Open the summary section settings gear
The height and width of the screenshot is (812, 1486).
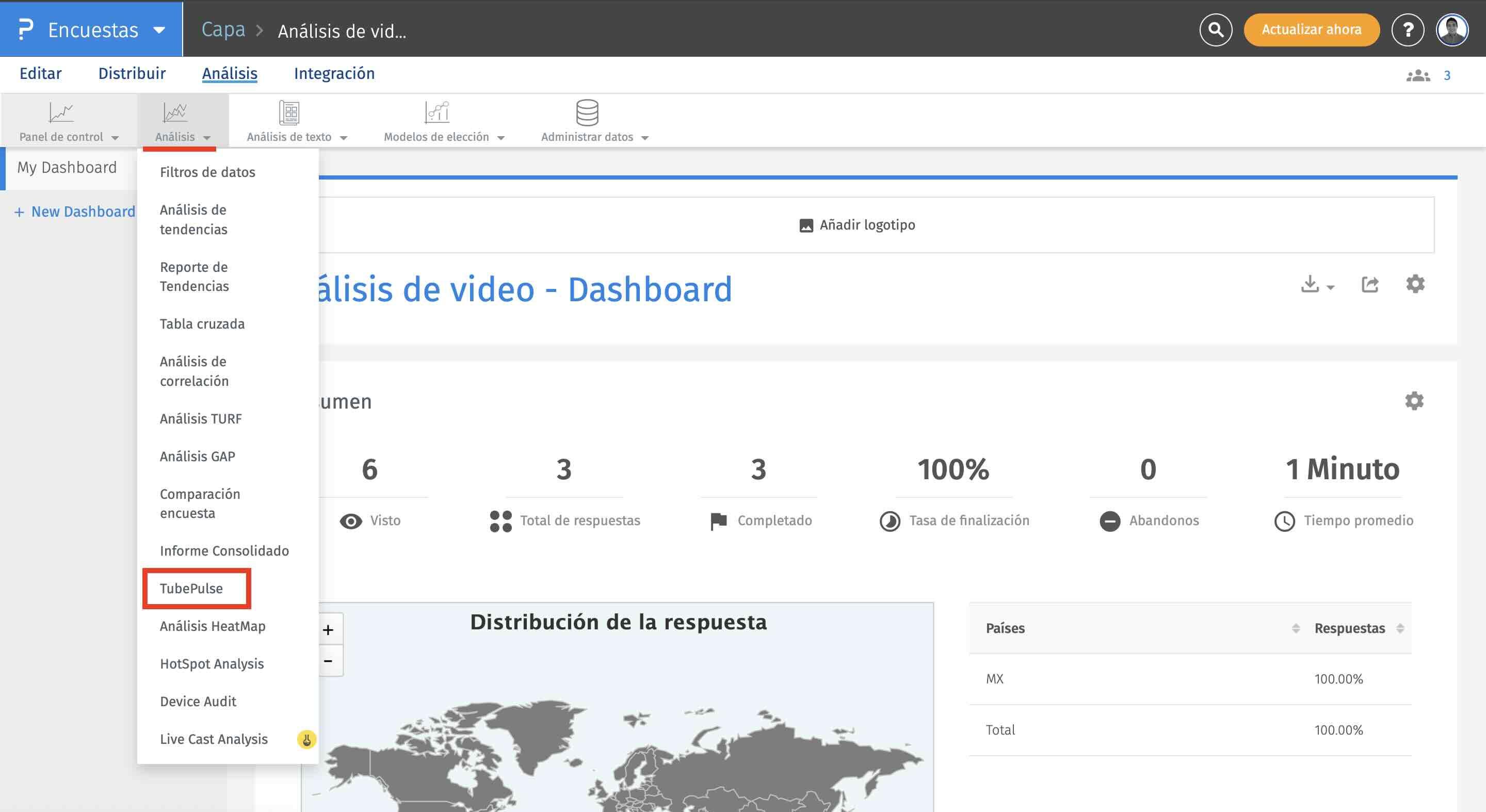tap(1414, 401)
